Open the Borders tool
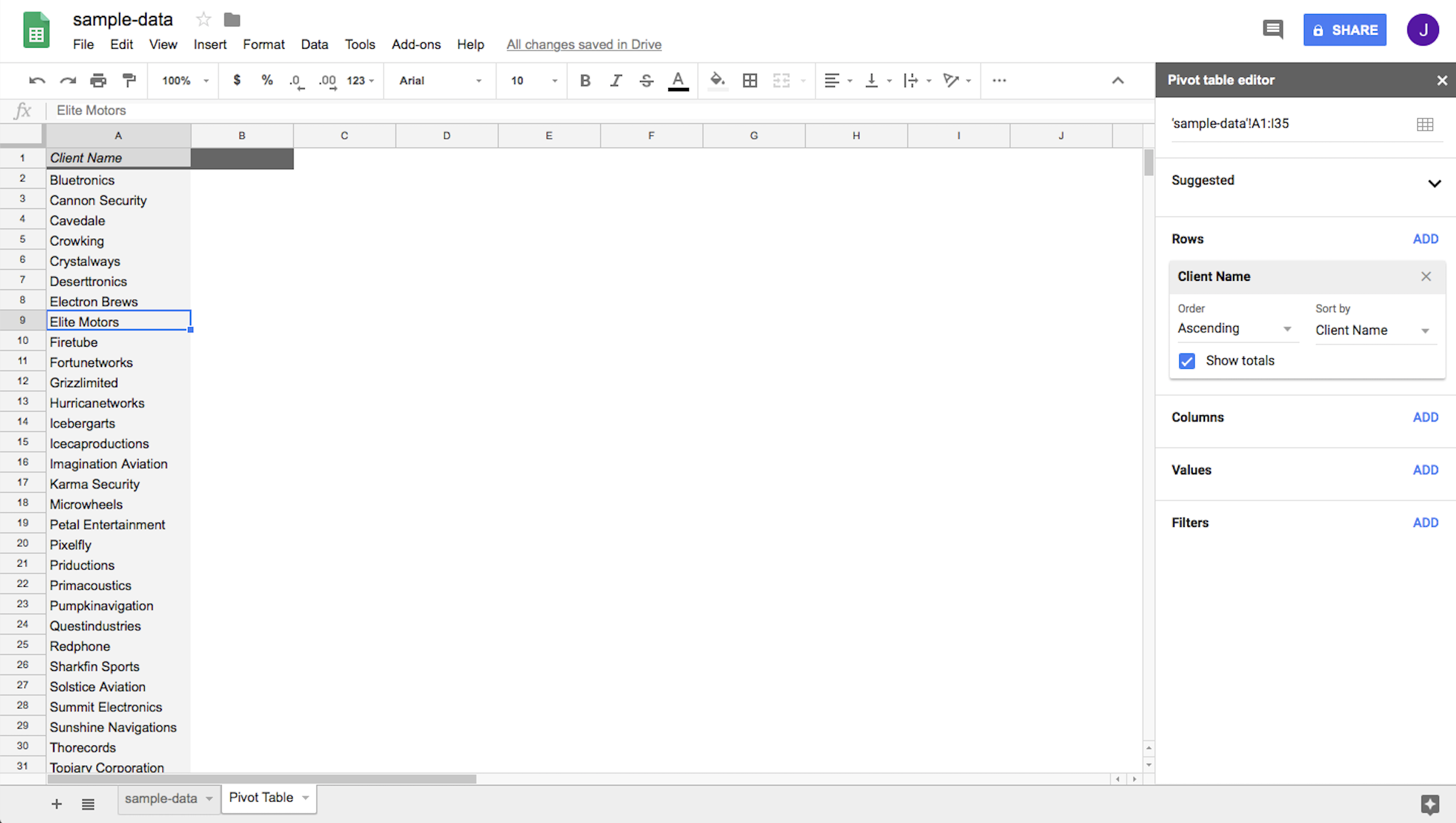 [x=750, y=81]
